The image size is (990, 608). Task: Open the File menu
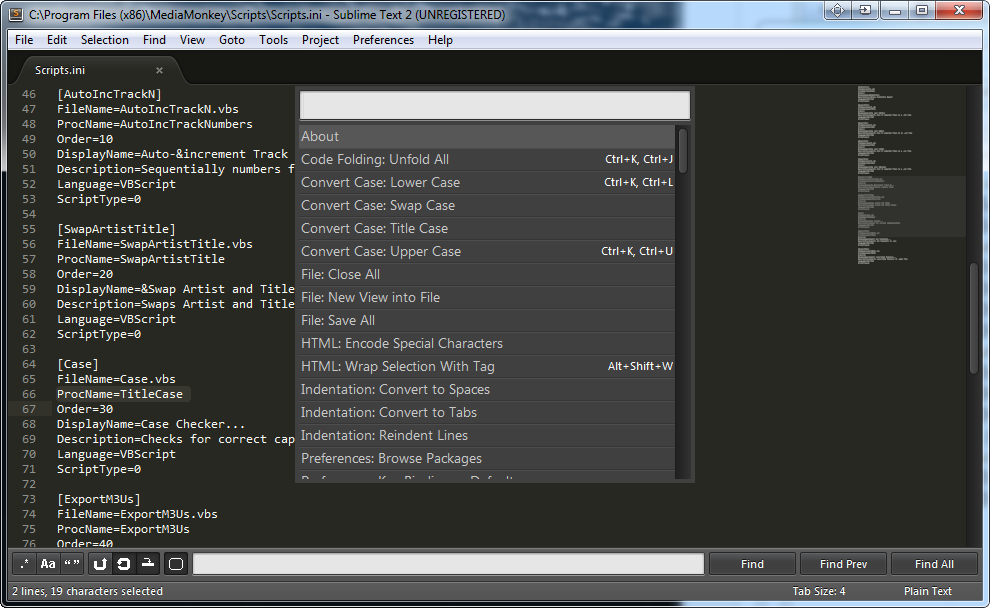24,40
